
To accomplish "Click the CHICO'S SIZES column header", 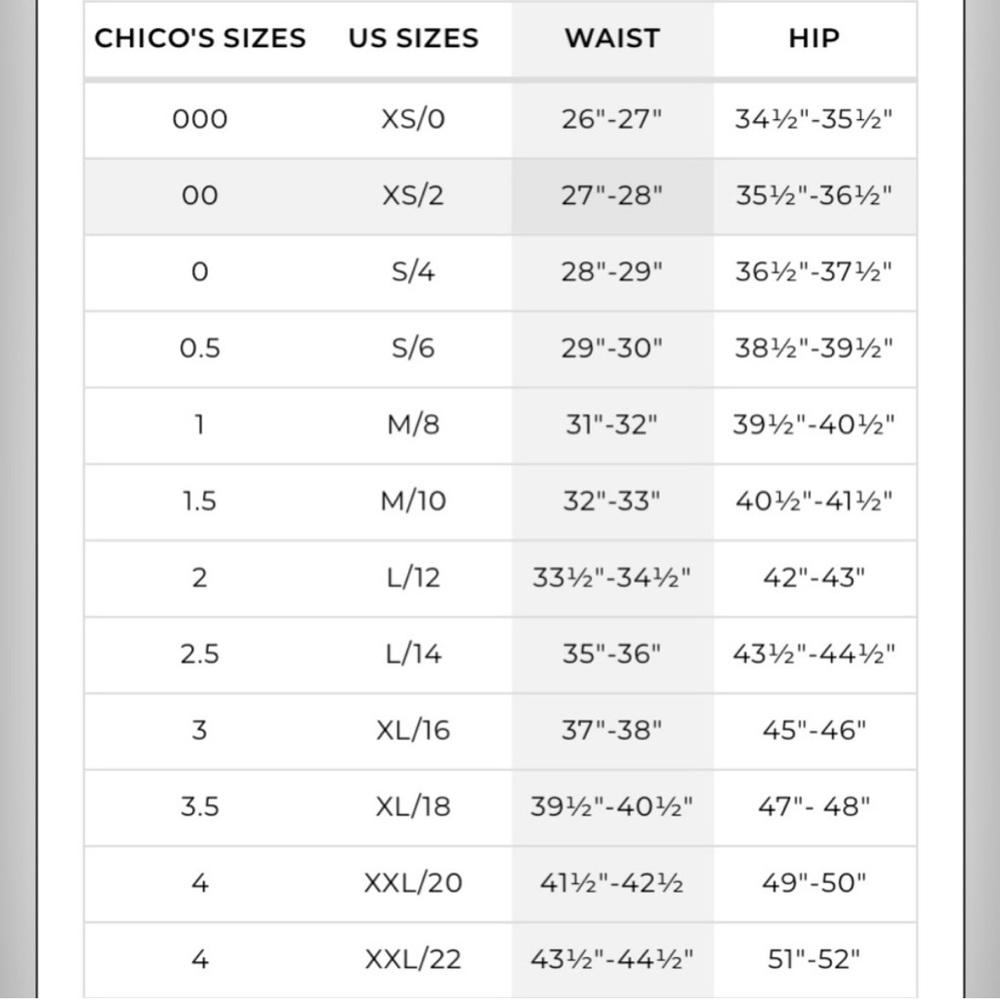I will tap(200, 39).
